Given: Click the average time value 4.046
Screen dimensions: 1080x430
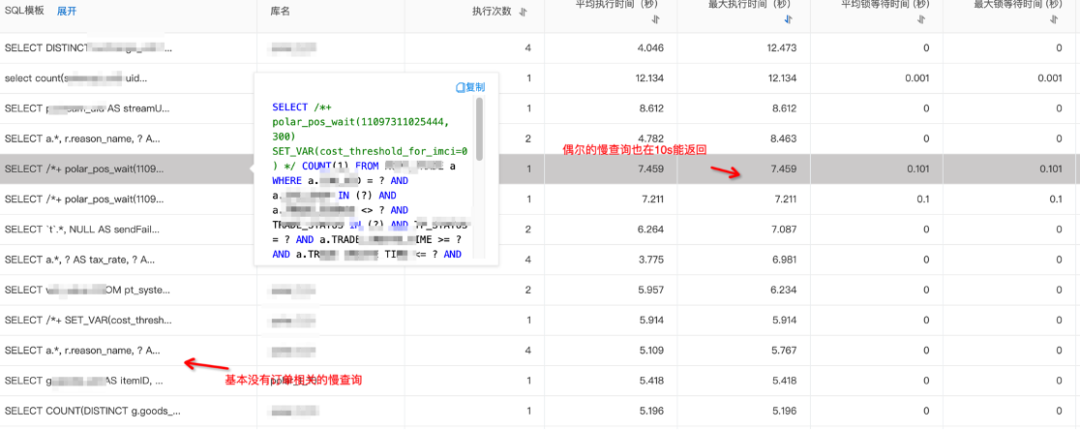Looking at the screenshot, I should 651,48.
